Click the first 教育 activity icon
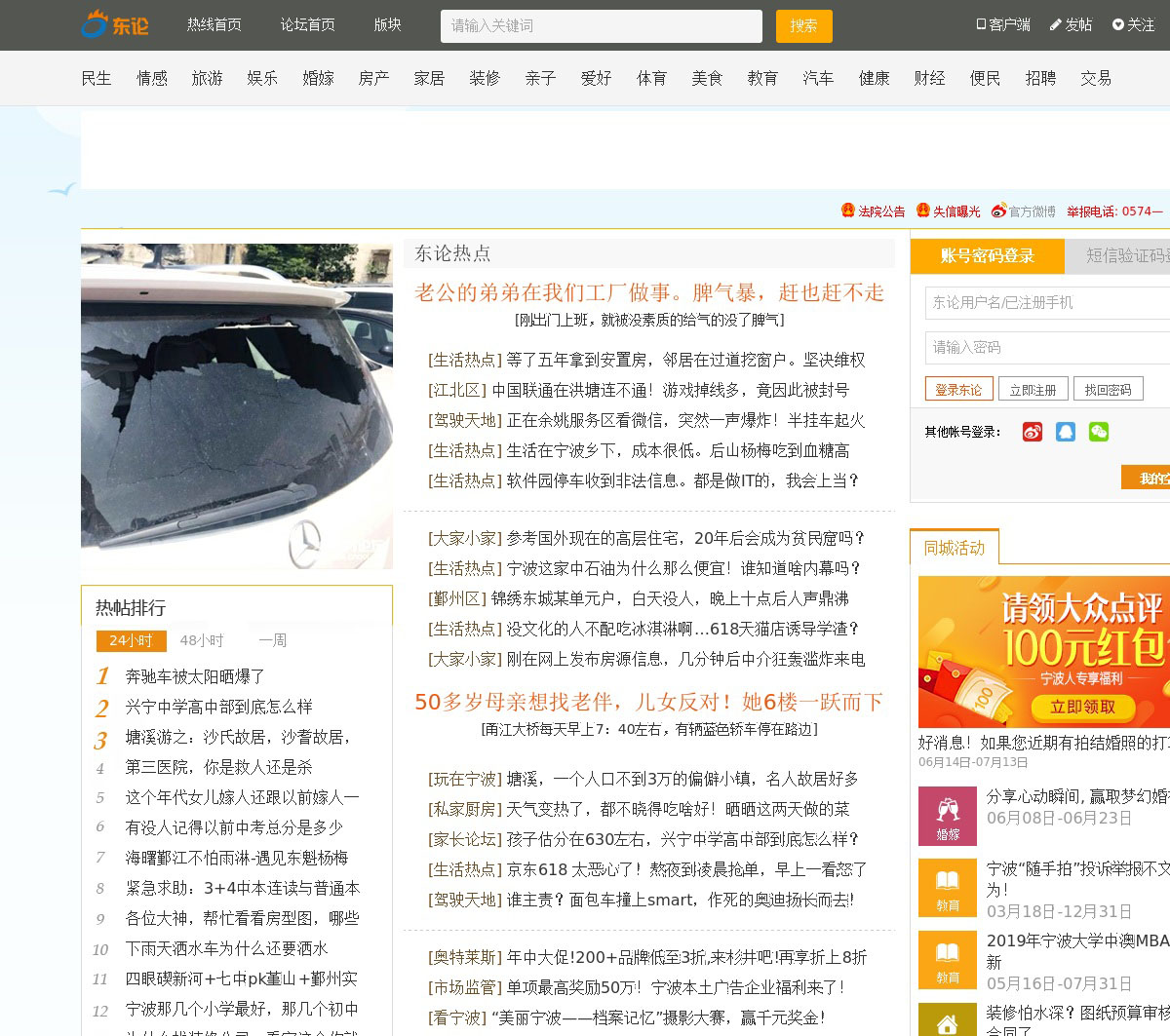This screenshot has width=1170, height=1036. 947,888
